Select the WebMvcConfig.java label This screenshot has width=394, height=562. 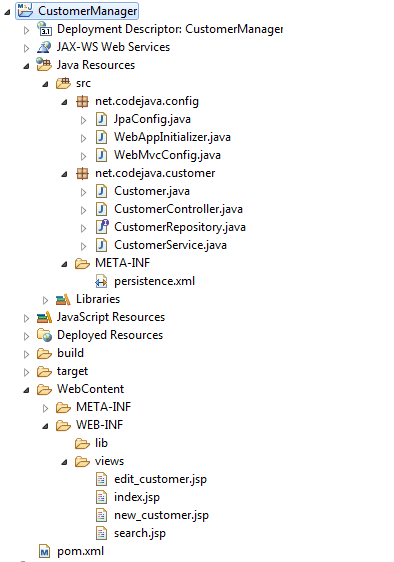coord(167,155)
